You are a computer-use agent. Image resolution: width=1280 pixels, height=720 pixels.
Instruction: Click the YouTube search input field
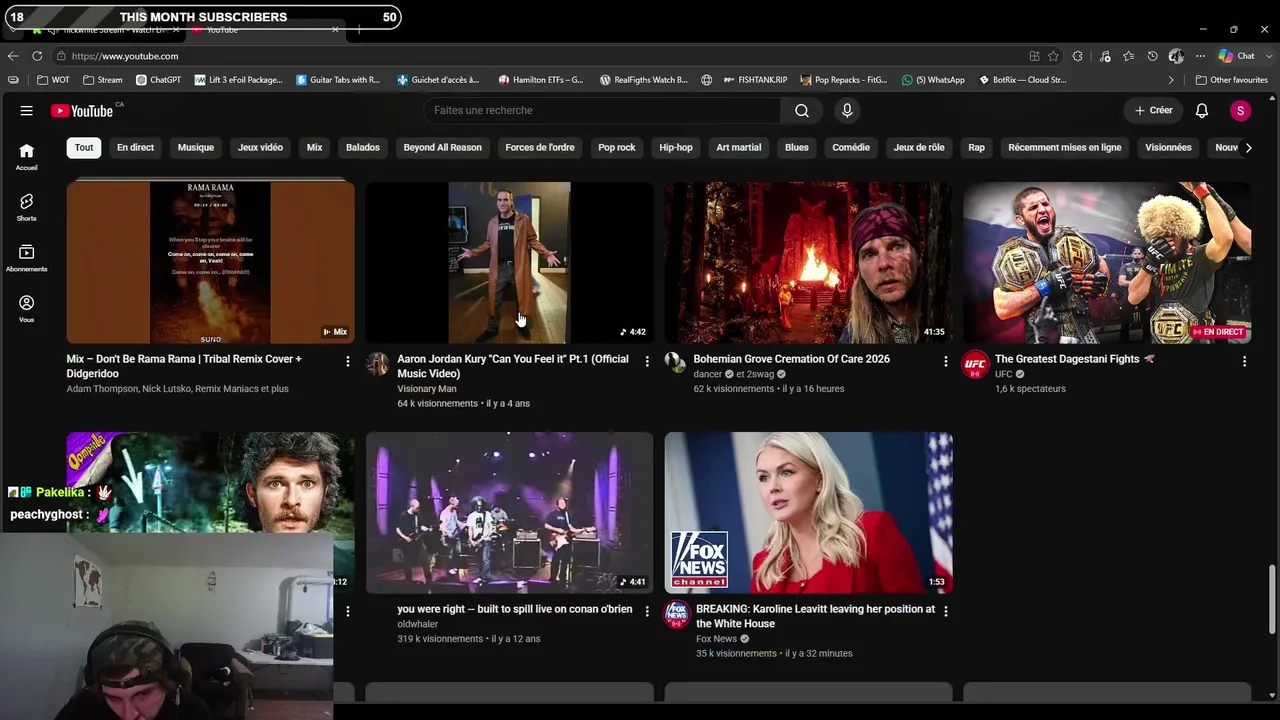pos(603,111)
